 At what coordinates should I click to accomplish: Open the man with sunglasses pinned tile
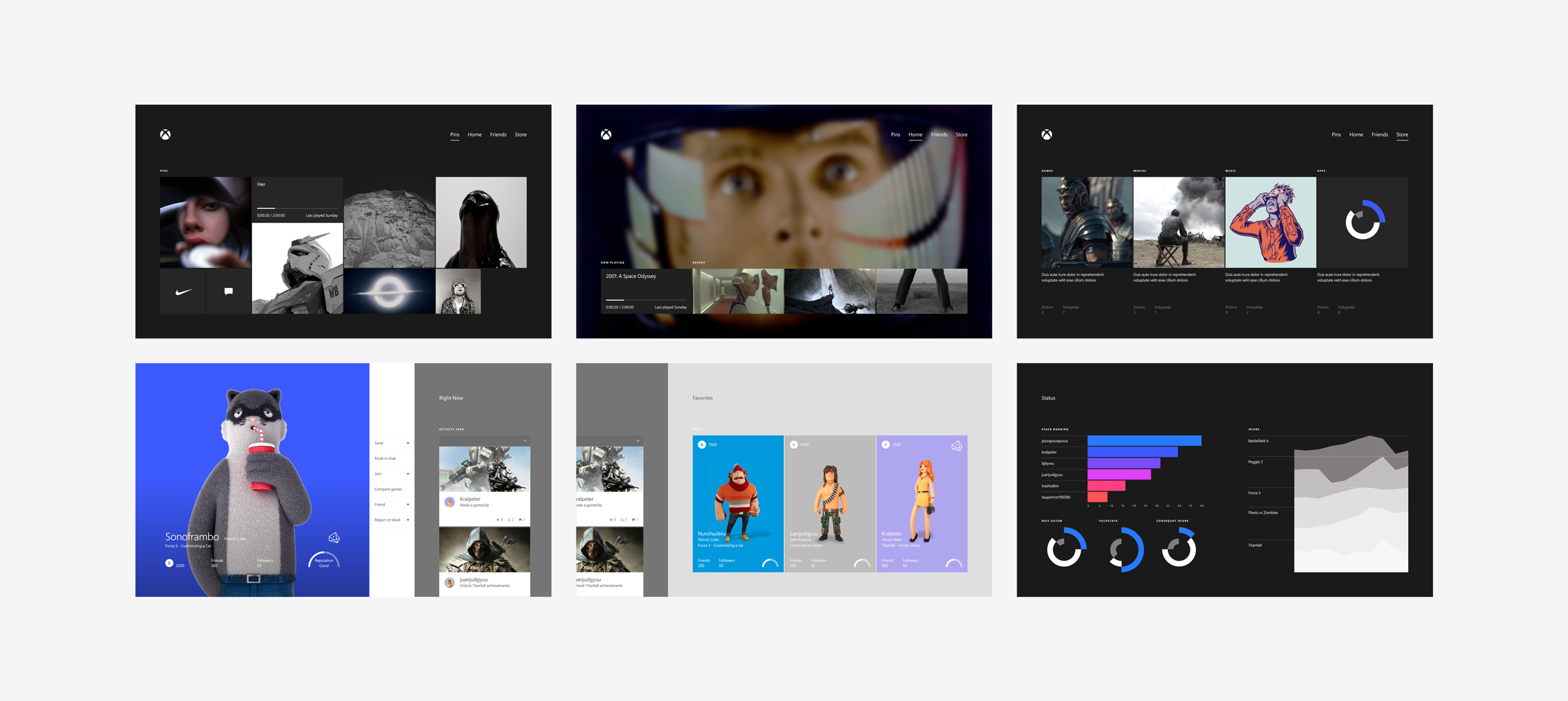tap(458, 292)
